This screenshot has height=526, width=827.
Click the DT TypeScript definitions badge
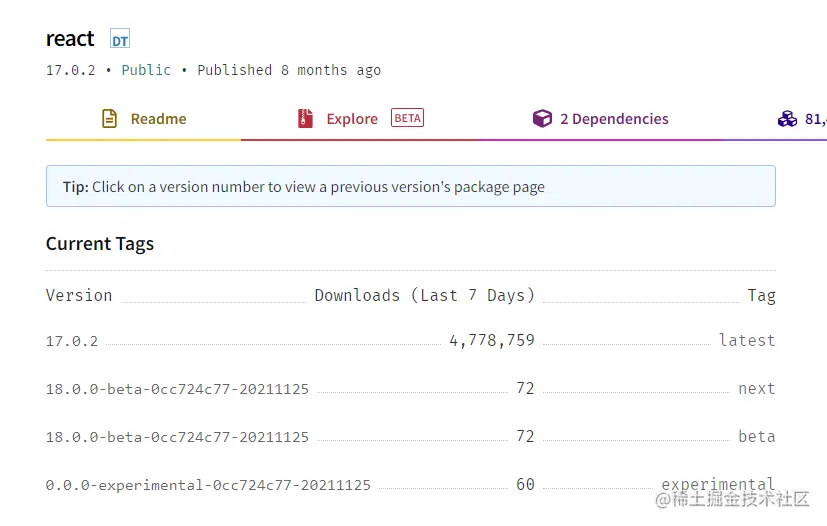pos(120,39)
